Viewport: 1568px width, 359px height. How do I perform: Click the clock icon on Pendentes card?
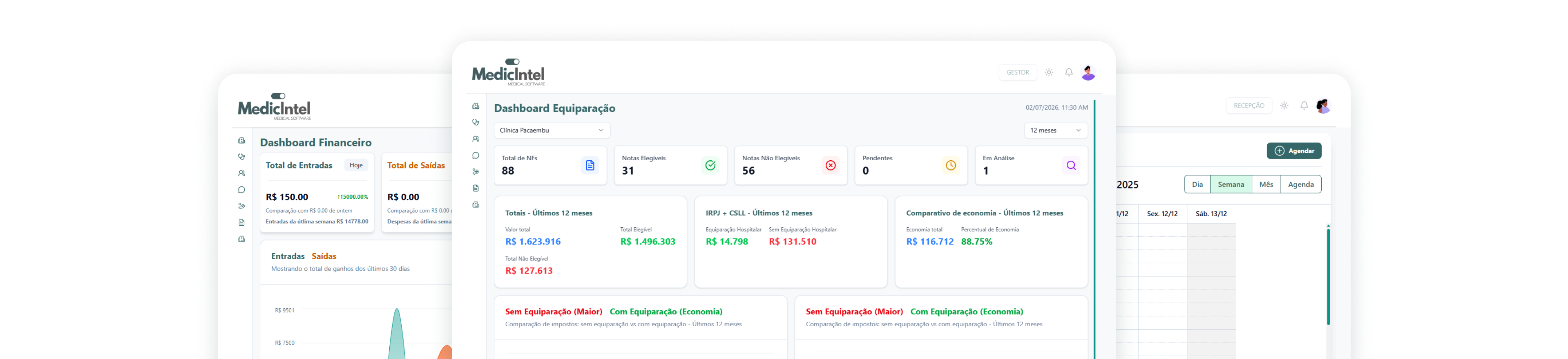pos(950,165)
